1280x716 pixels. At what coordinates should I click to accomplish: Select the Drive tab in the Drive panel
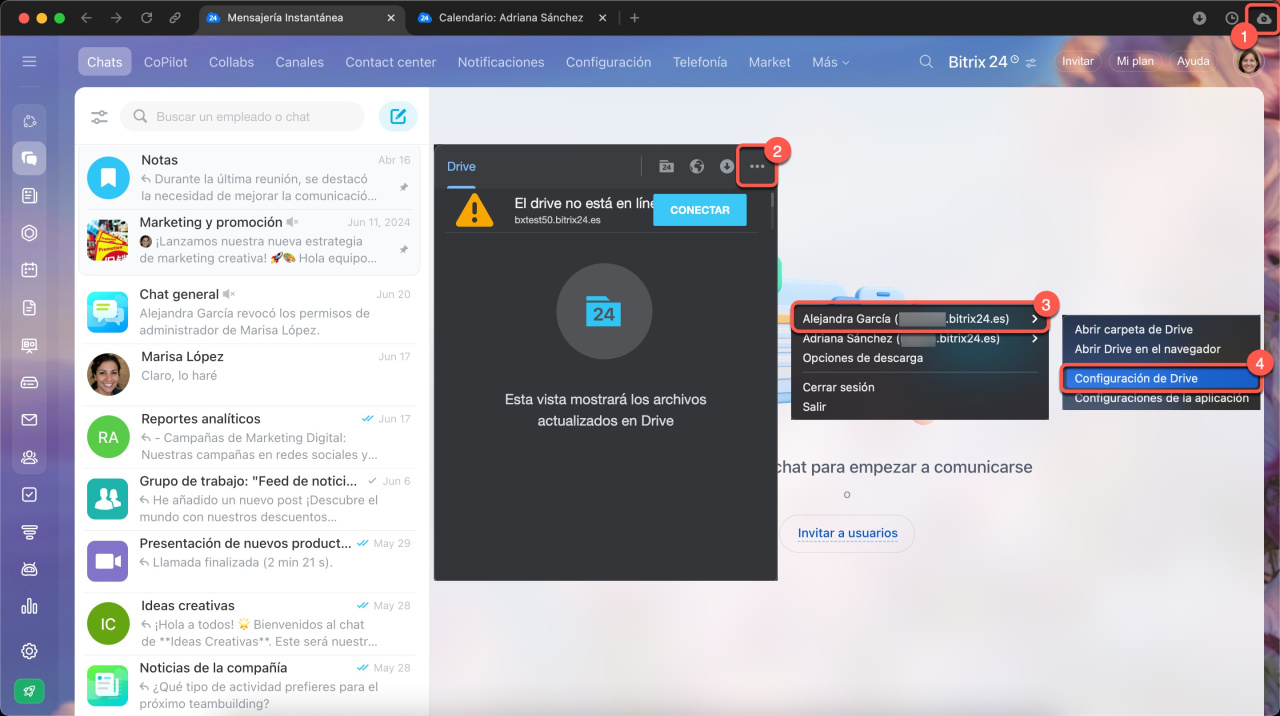point(461,166)
